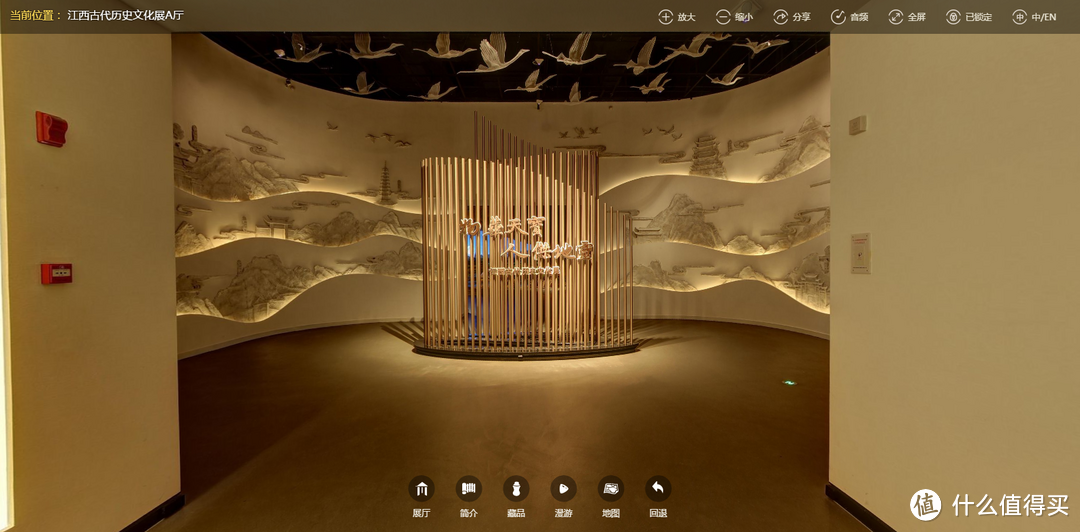
Task: Enter 全屏 fullscreen mode
Action: click(895, 17)
